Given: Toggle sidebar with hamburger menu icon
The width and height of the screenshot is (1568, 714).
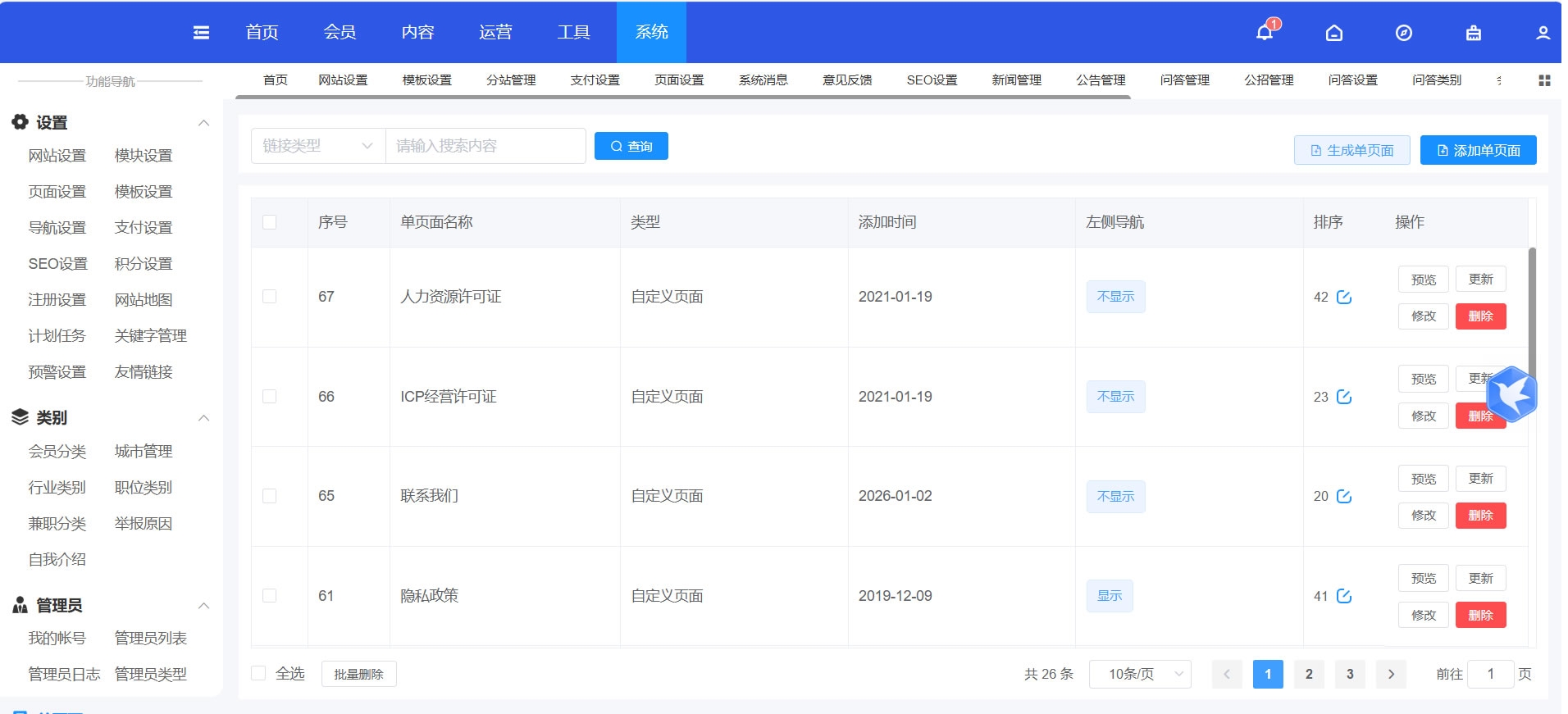Looking at the screenshot, I should coord(201,33).
